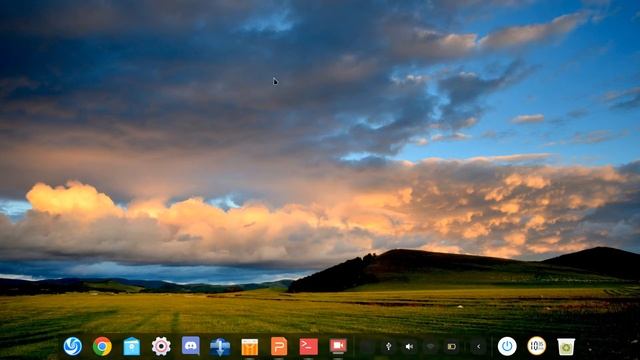Image resolution: width=640 pixels, height=360 pixels.
Task: Open the system settings gear
Action: pos(161,346)
